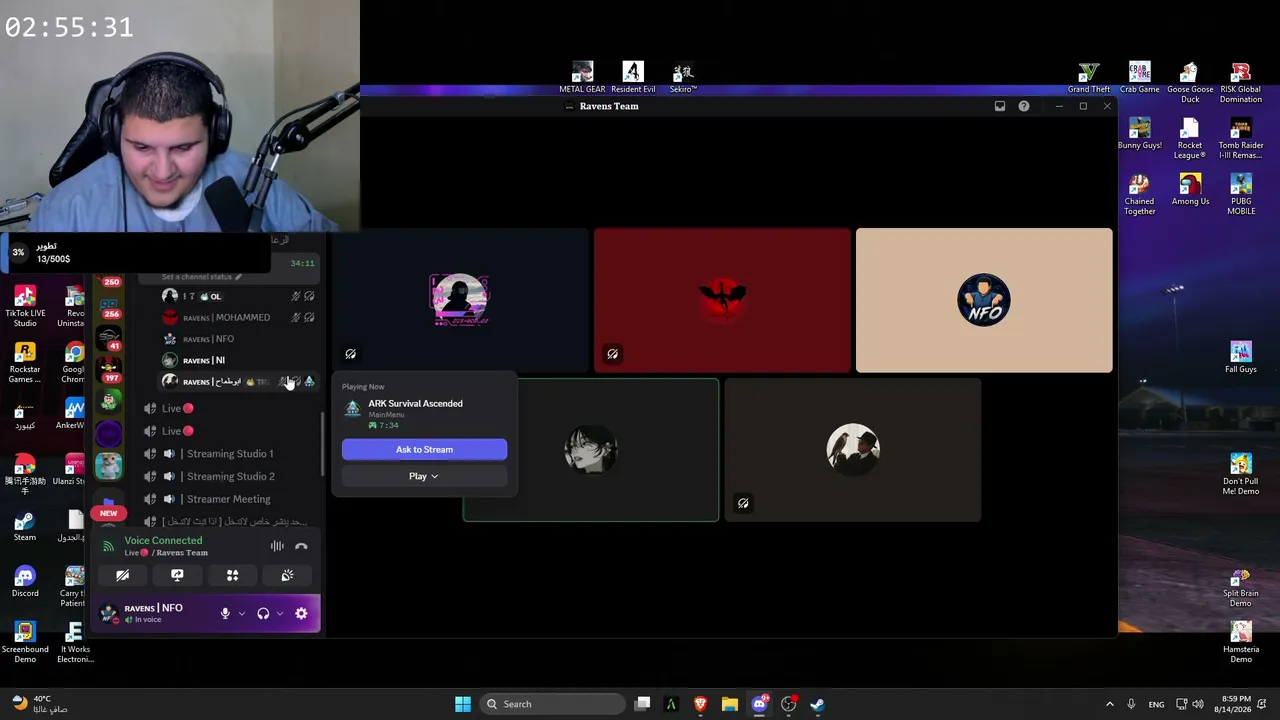Screen dimensions: 1280x720
Task: Open Steam from the taskbar
Action: [x=817, y=704]
